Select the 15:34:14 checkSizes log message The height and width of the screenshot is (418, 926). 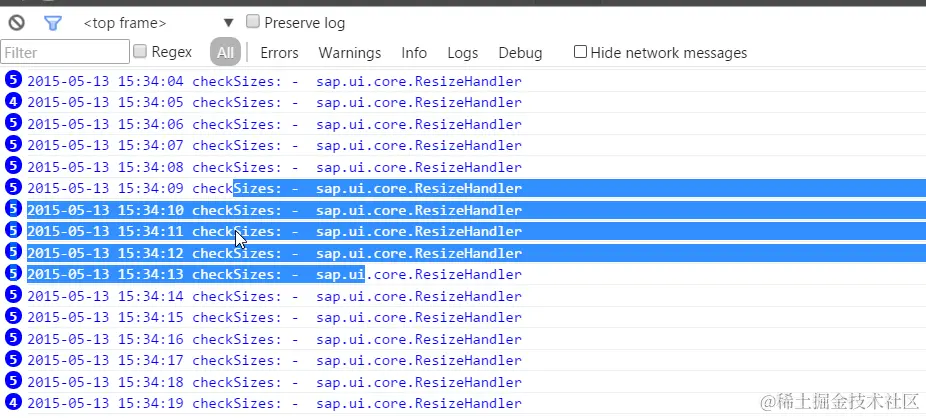pos(275,296)
